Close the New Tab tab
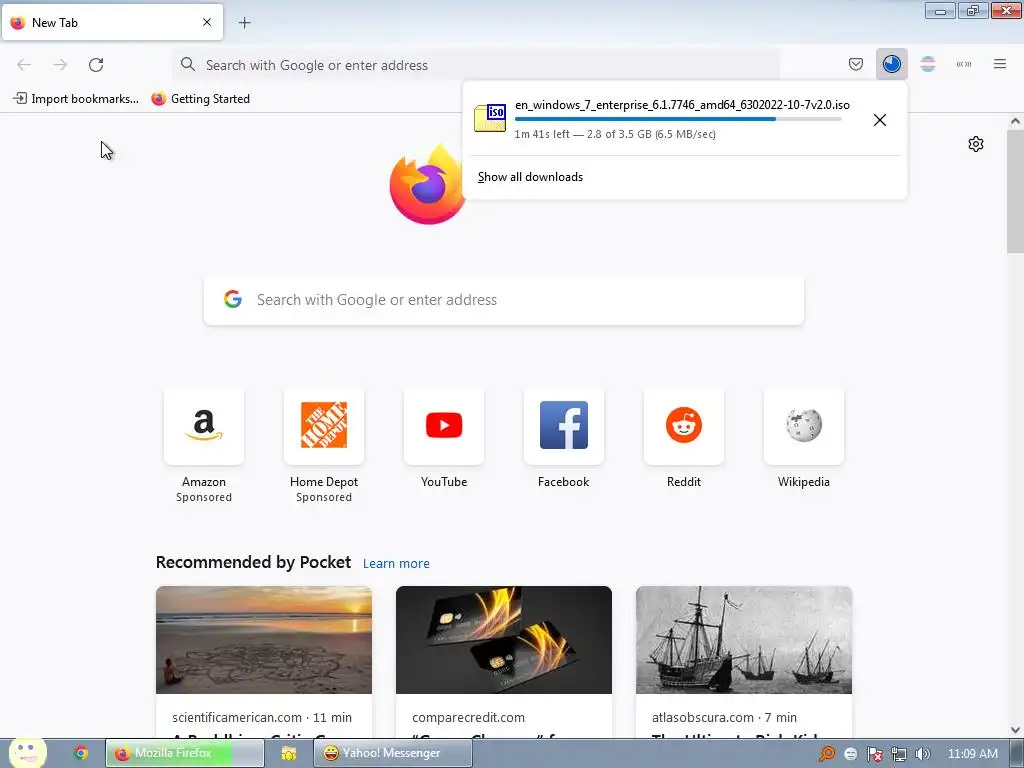This screenshot has width=1024, height=768. (x=207, y=22)
